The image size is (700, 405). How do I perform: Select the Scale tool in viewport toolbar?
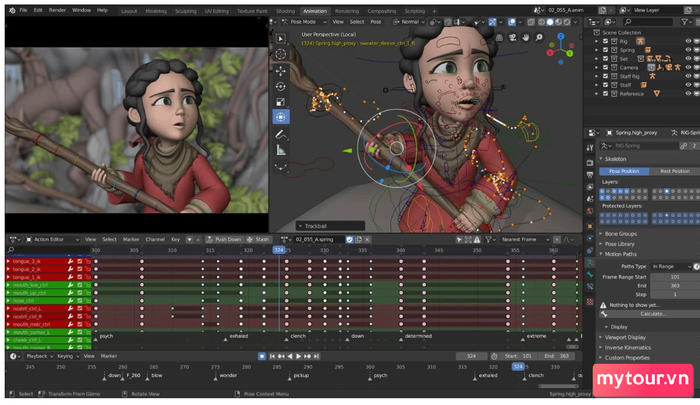tap(280, 102)
